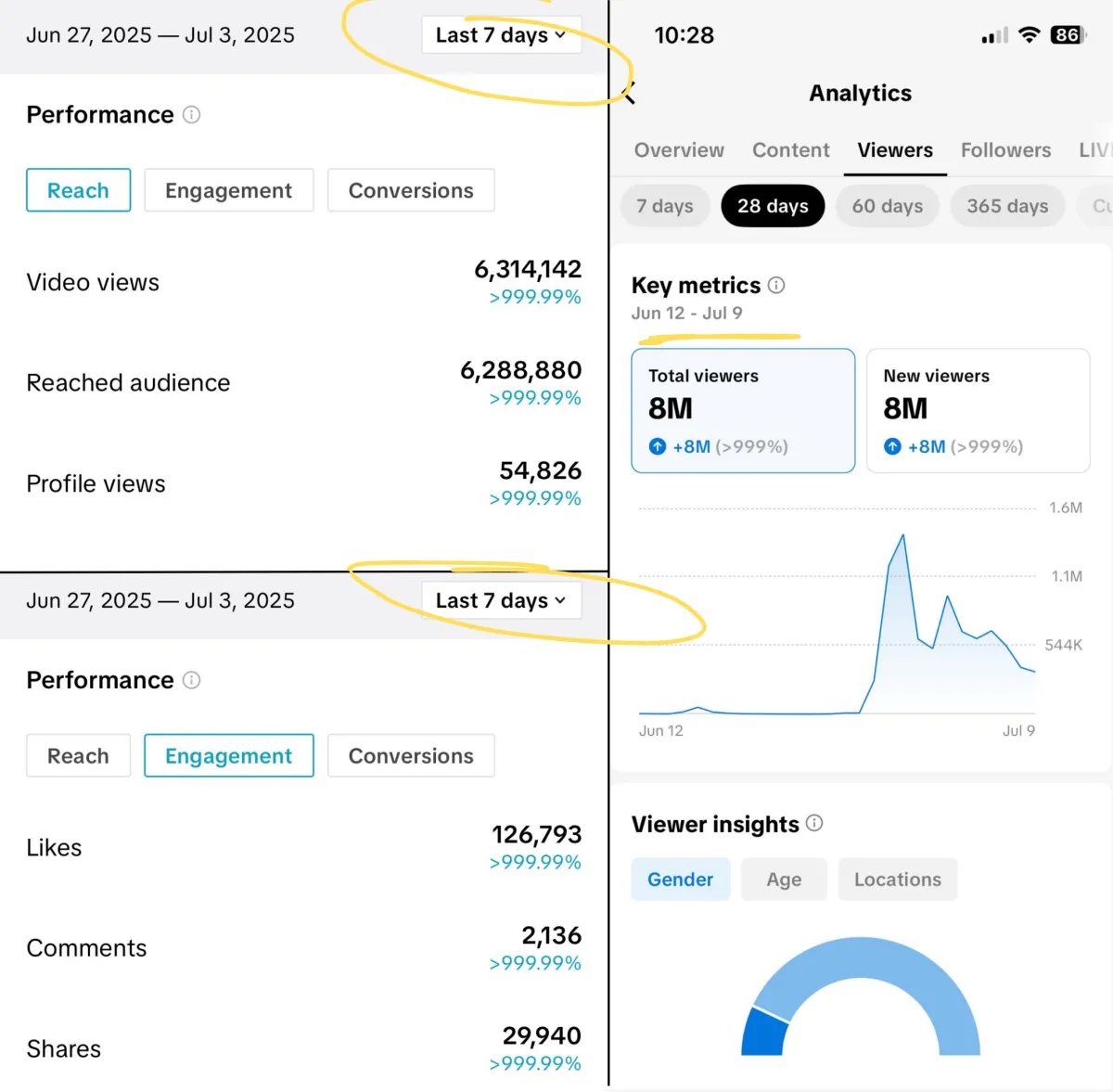This screenshot has width=1113, height=1092.
Task: Choose the 60 days range pill
Action: 888,206
